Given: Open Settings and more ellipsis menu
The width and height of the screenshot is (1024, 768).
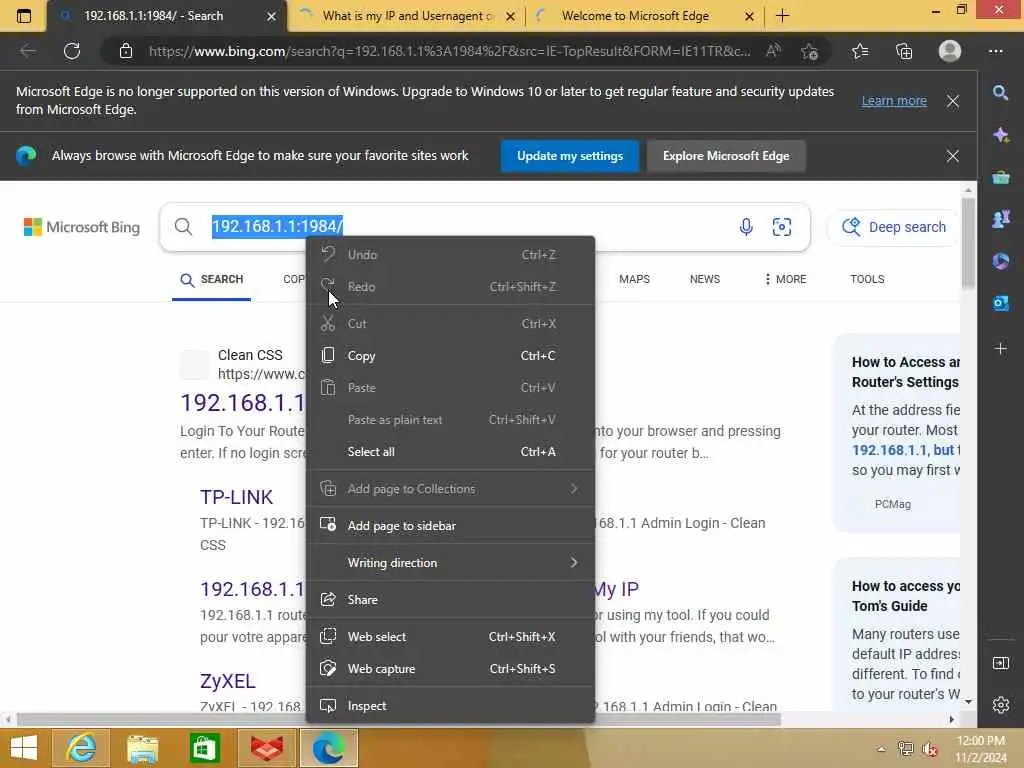Looking at the screenshot, I should (x=995, y=51).
